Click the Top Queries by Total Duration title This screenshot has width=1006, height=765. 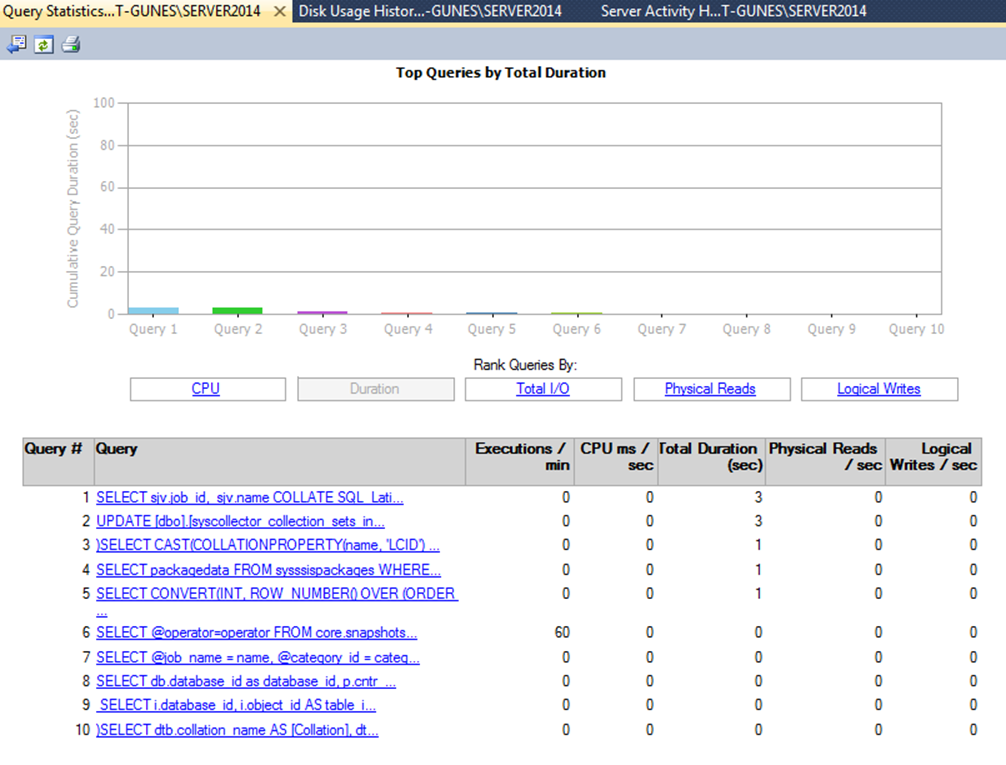[x=501, y=73]
